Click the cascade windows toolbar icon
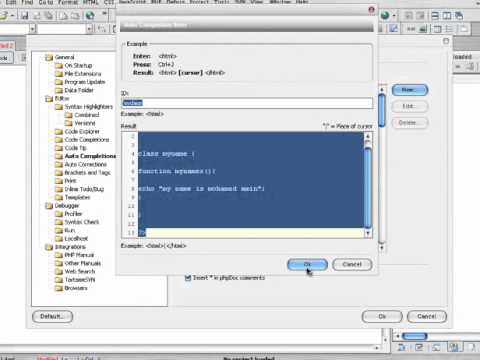 click(x=459, y=15)
